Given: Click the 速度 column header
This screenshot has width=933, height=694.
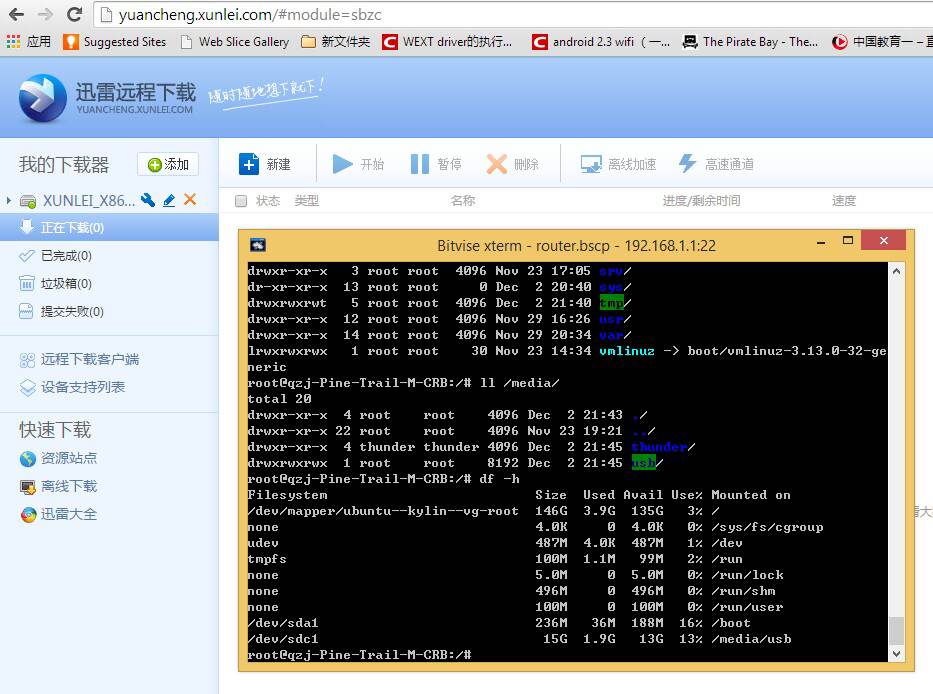Looking at the screenshot, I should tap(844, 201).
